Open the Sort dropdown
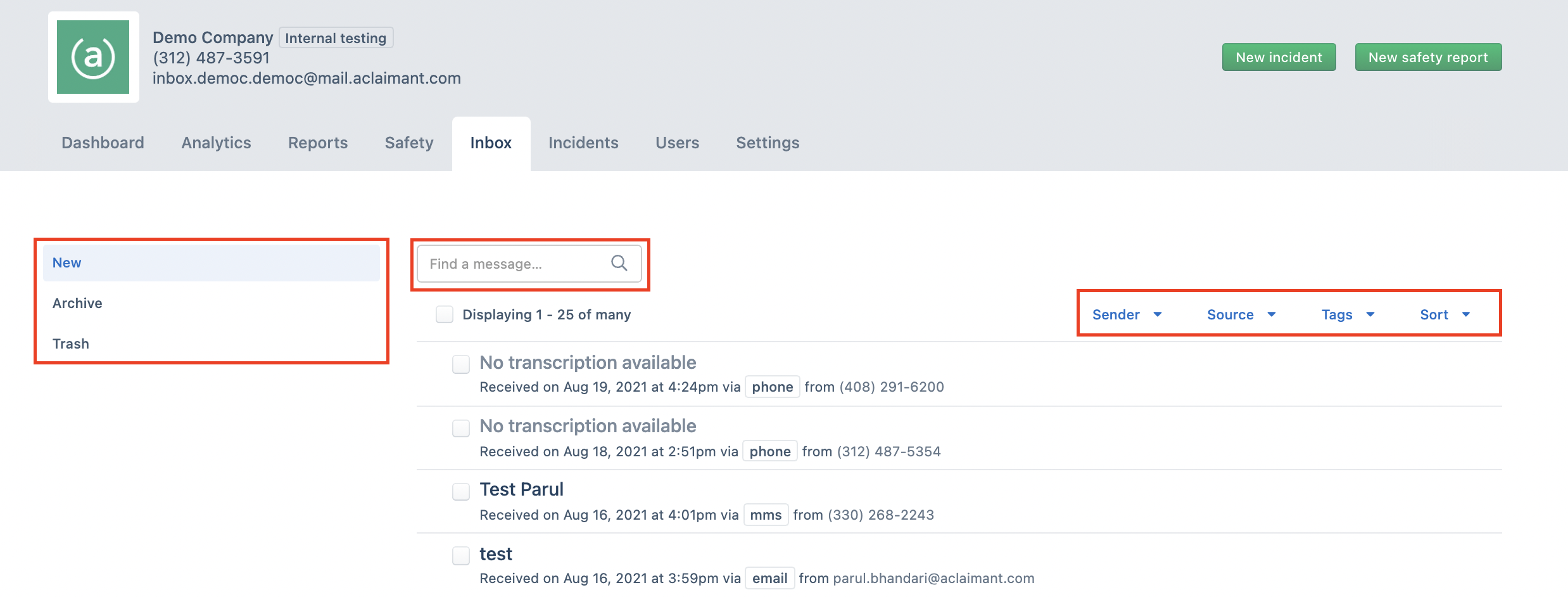1568x597 pixels. click(x=1445, y=314)
